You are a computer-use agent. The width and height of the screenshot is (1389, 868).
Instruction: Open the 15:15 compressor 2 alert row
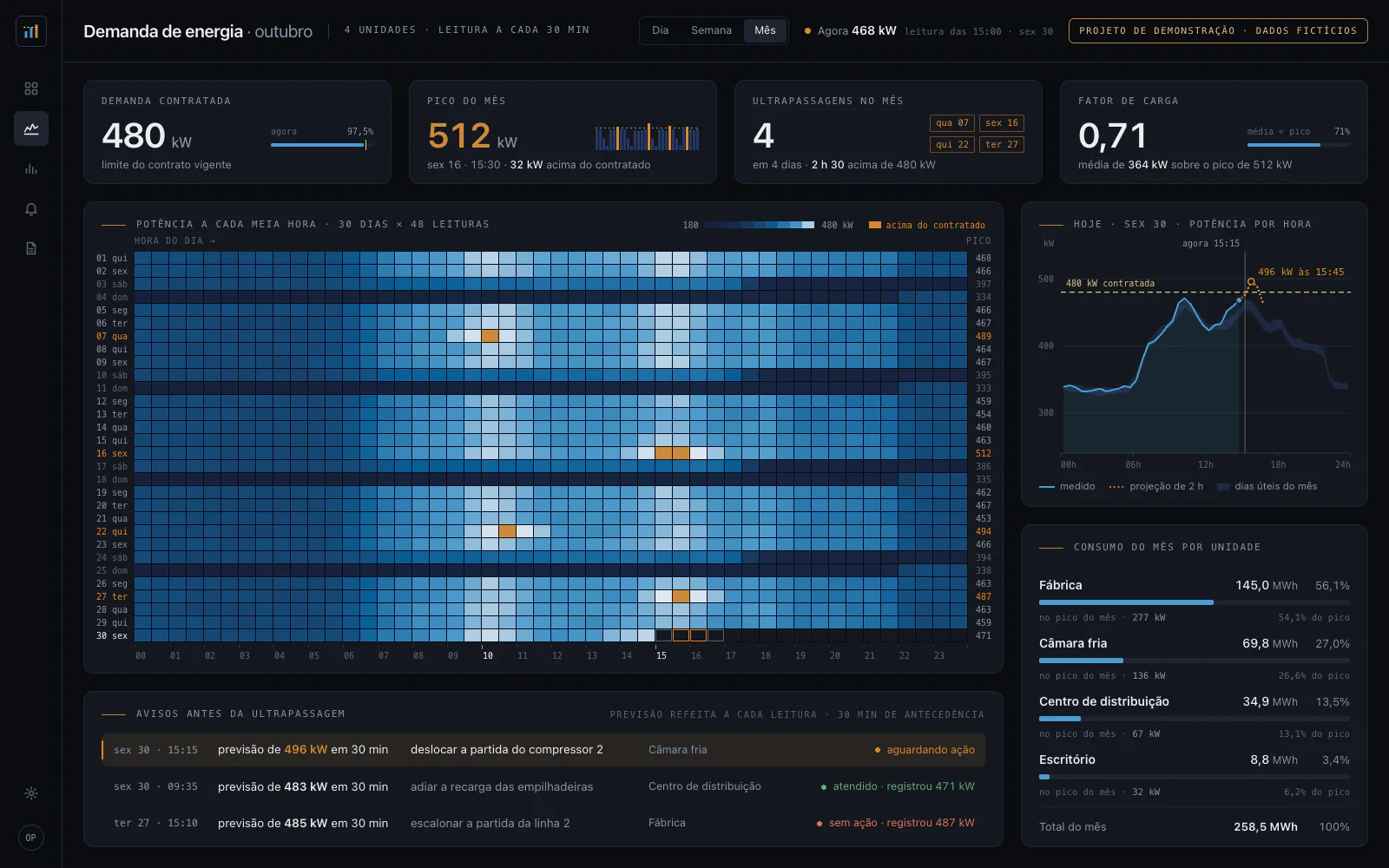pyautogui.click(x=543, y=750)
